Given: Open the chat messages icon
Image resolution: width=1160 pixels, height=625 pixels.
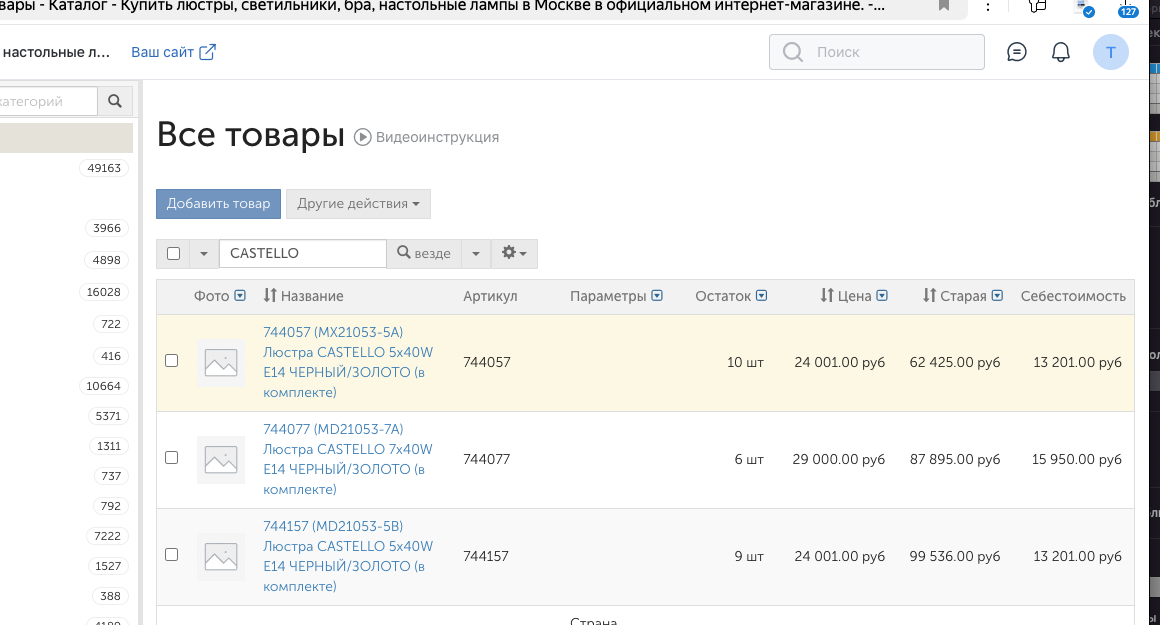Looking at the screenshot, I should pos(1017,52).
